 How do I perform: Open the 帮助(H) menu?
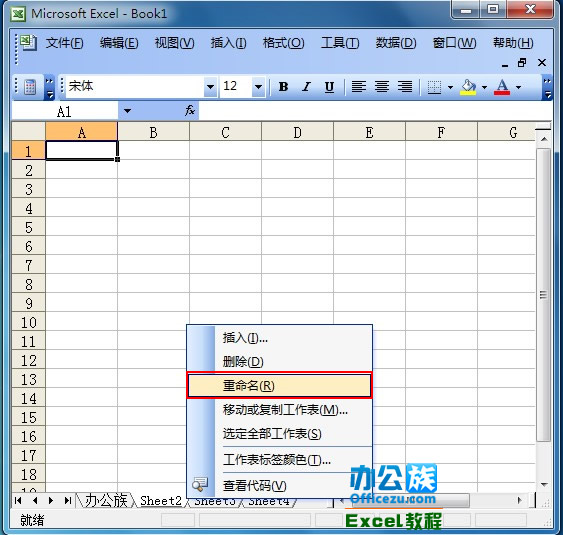point(513,43)
